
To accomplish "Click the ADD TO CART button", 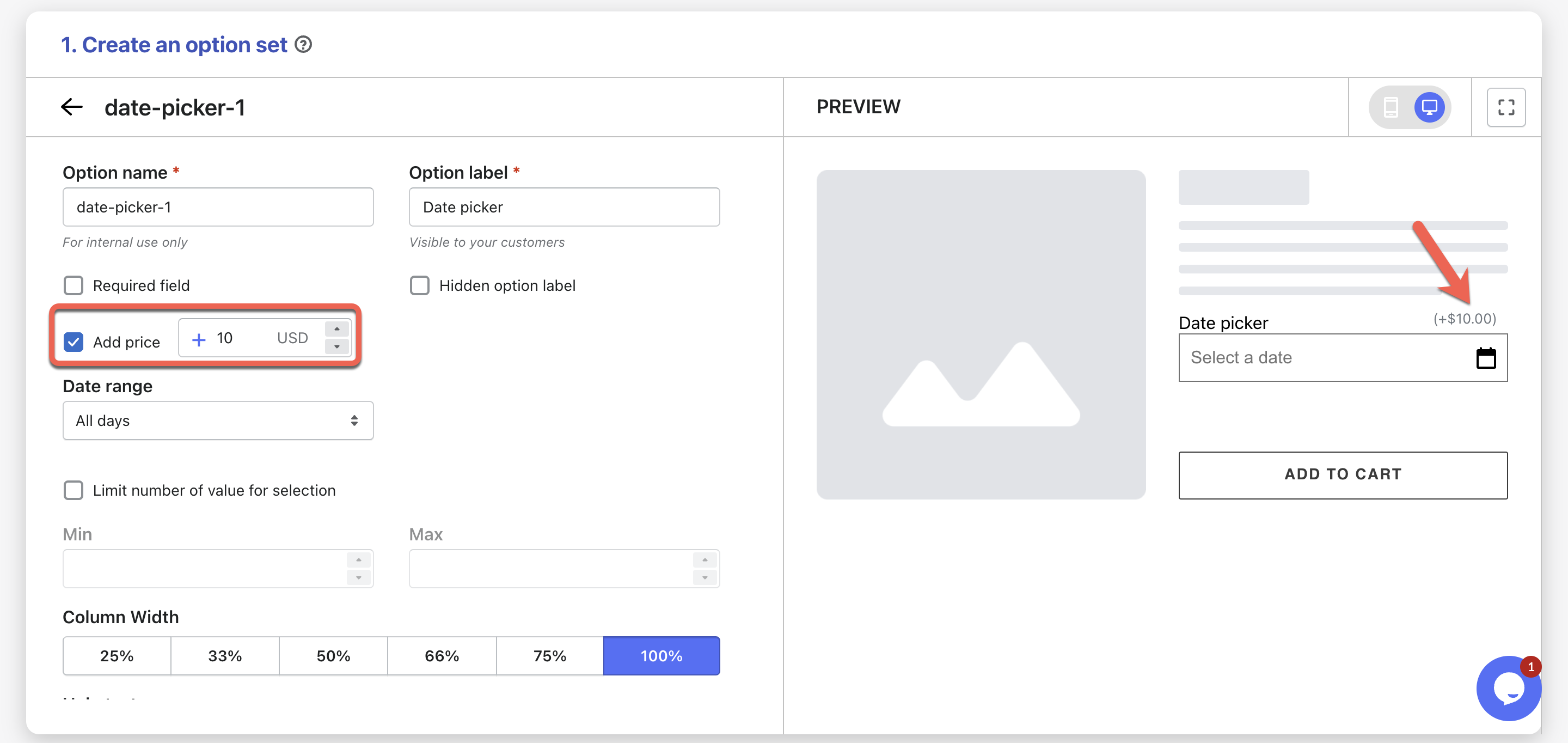I will click(1342, 475).
